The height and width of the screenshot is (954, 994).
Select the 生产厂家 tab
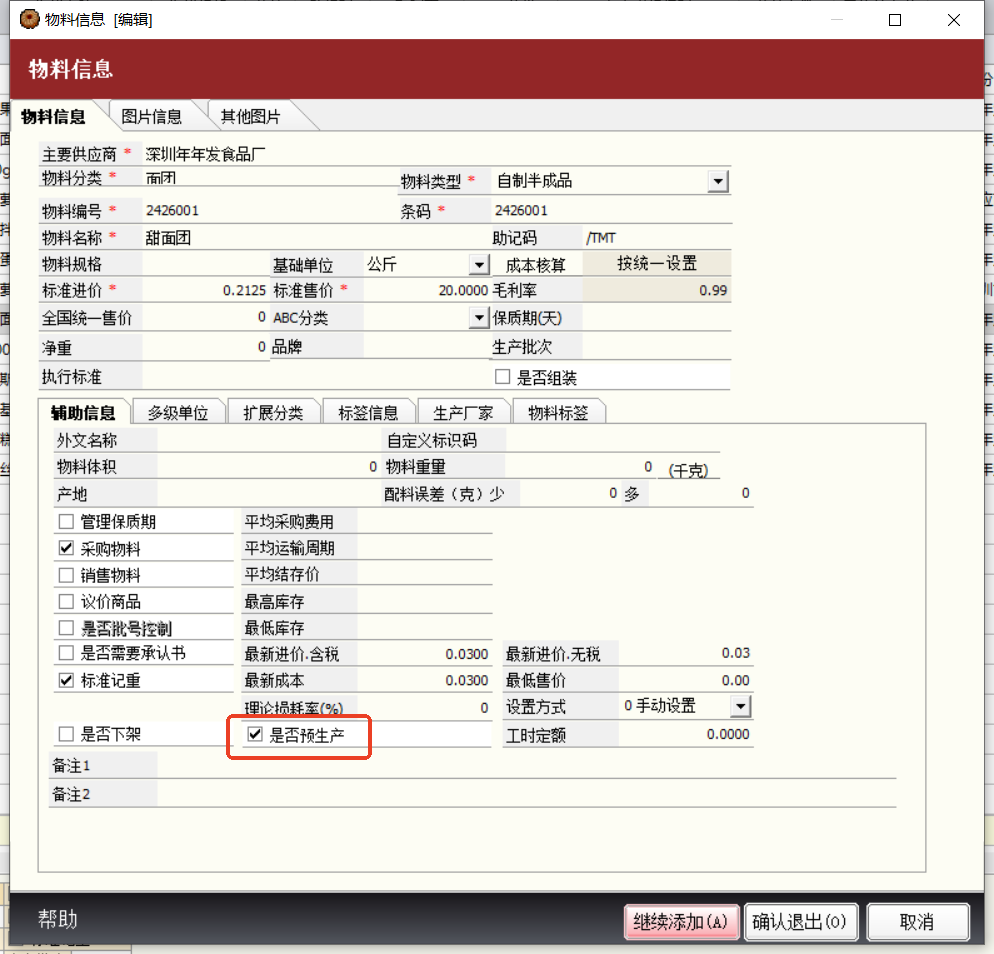463,413
